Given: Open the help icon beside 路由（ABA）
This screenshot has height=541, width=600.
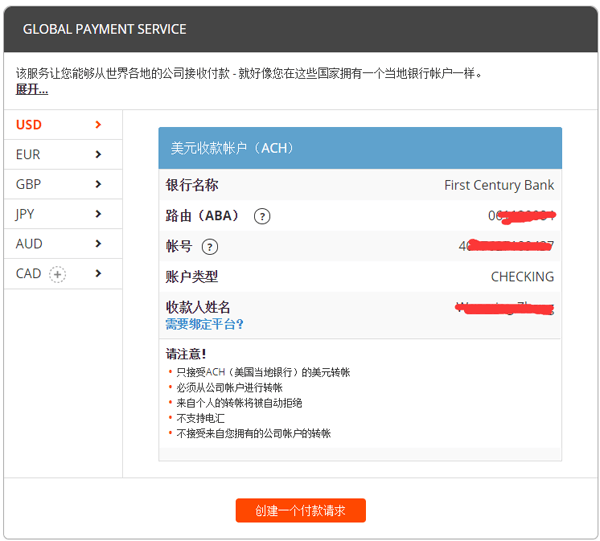Looking at the screenshot, I should 262,217.
